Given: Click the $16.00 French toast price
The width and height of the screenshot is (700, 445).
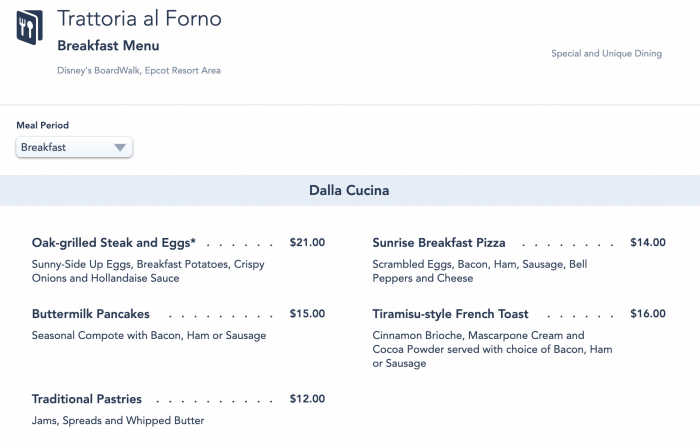Looking at the screenshot, I should pyautogui.click(x=648, y=314).
